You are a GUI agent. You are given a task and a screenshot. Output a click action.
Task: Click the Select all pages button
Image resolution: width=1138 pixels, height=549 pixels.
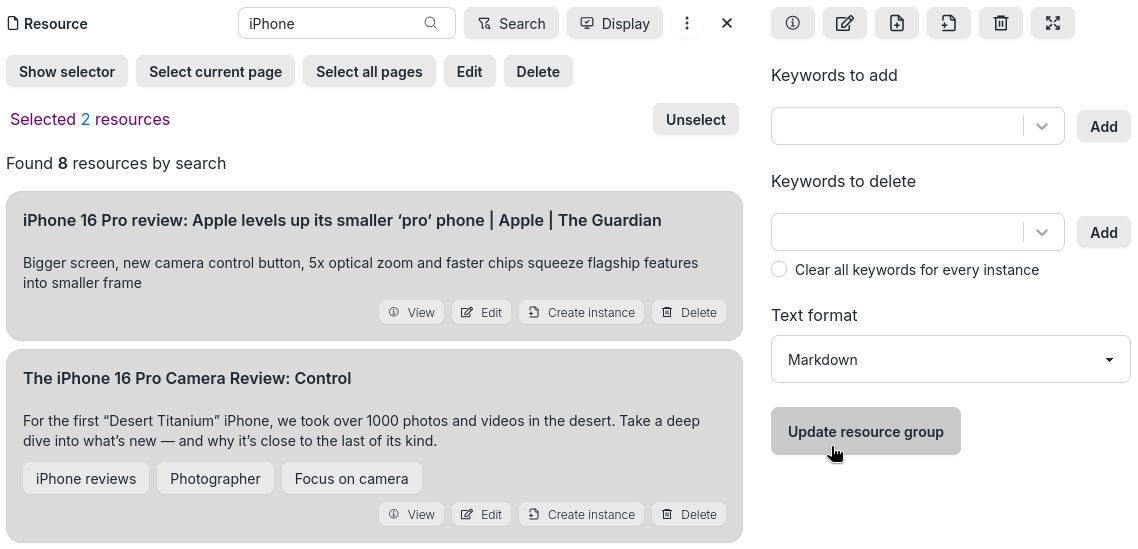click(369, 71)
